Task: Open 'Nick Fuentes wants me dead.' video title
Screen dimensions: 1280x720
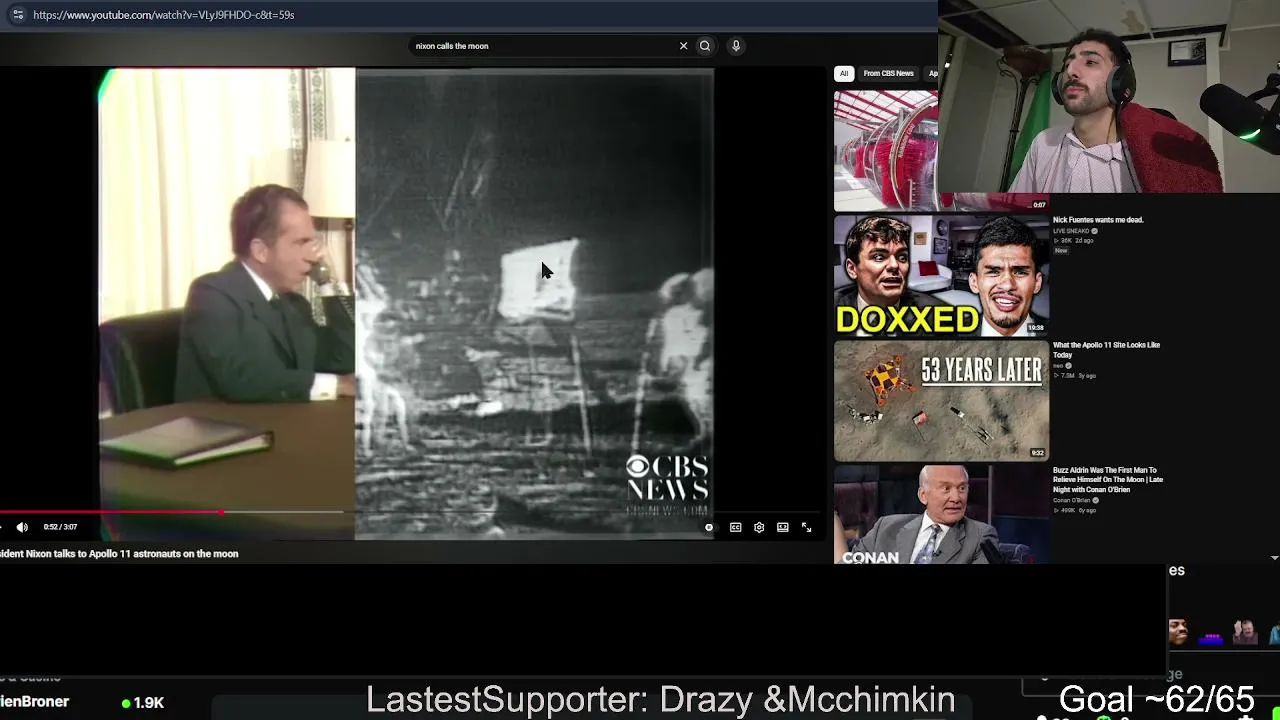Action: pyautogui.click(x=1098, y=220)
